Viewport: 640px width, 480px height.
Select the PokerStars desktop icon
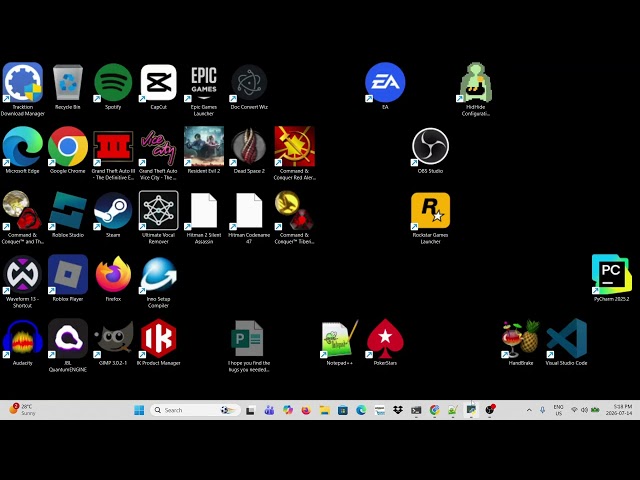(x=385, y=342)
